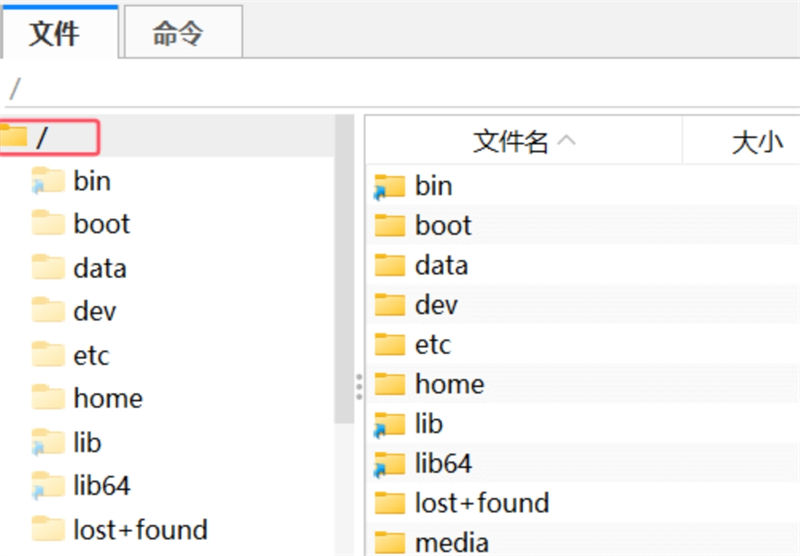Click data folder icon in left tree
800x556 pixels.
click(47, 268)
